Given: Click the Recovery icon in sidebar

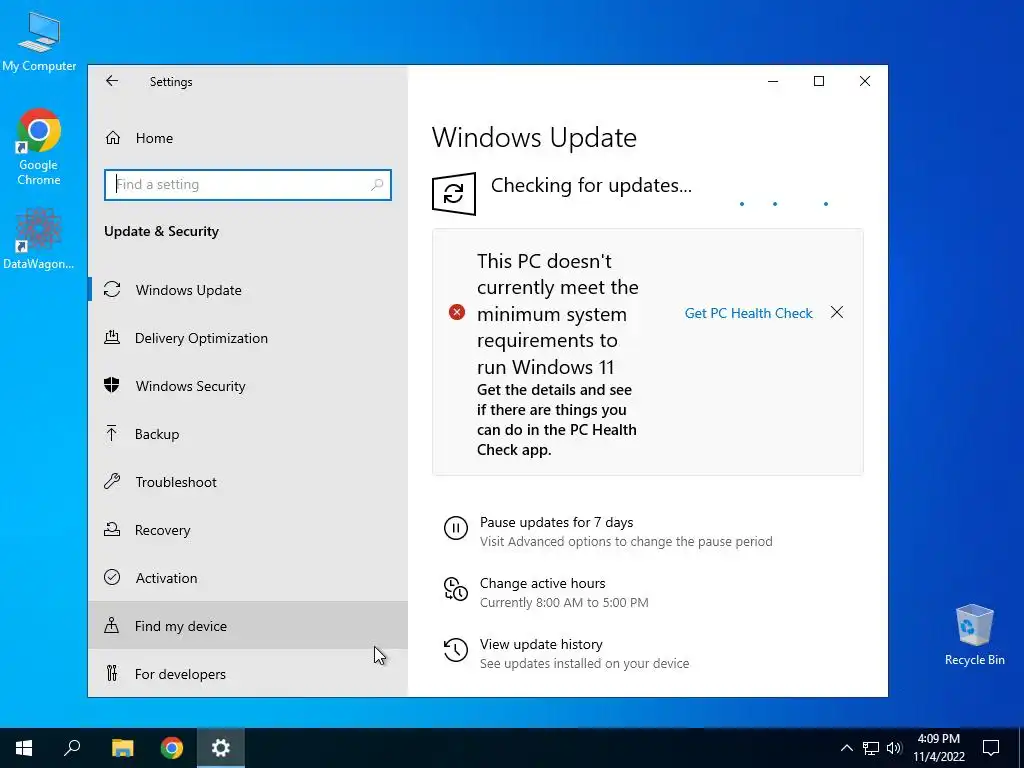Looking at the screenshot, I should [112, 530].
